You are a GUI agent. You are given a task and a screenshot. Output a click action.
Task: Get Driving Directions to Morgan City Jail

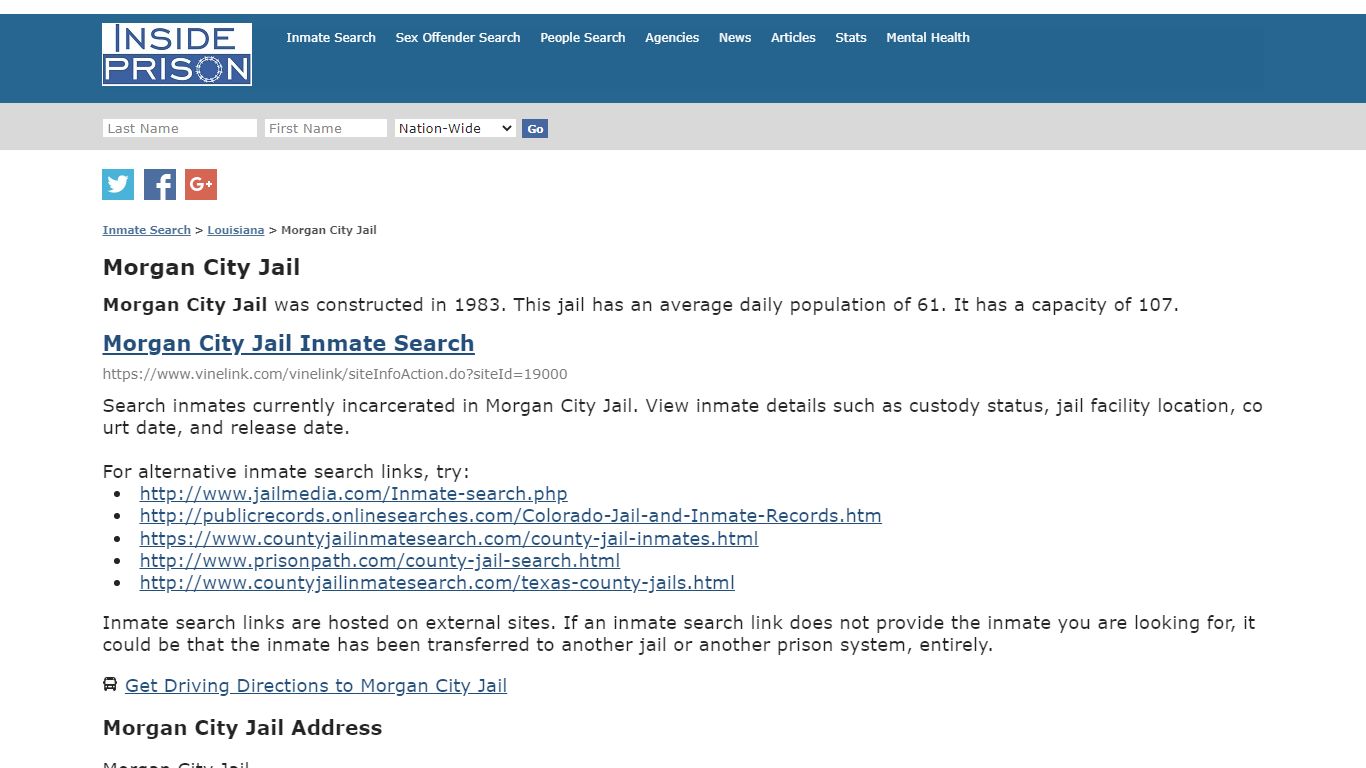[316, 685]
